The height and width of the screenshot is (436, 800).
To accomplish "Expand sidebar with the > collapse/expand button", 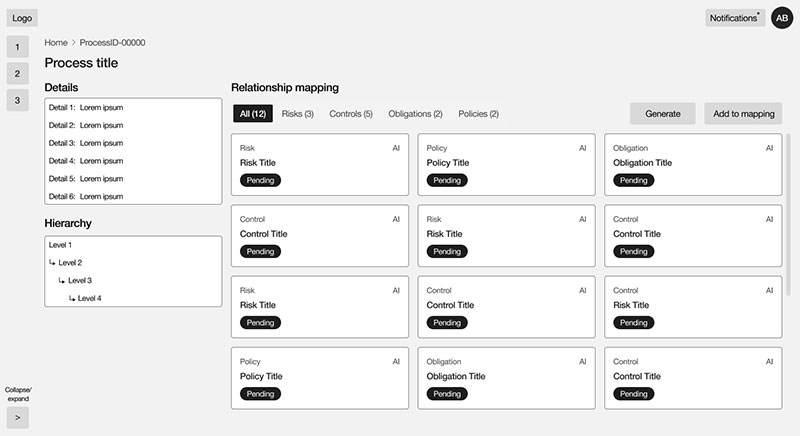I will tap(17, 418).
